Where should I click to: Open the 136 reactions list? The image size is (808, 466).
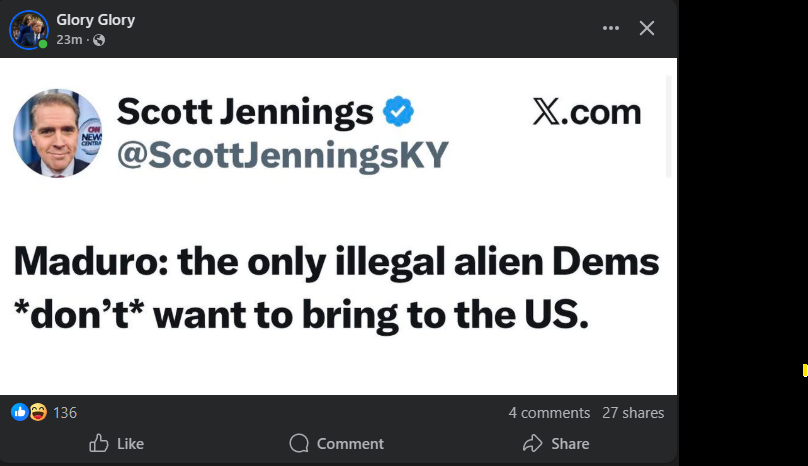click(x=65, y=412)
